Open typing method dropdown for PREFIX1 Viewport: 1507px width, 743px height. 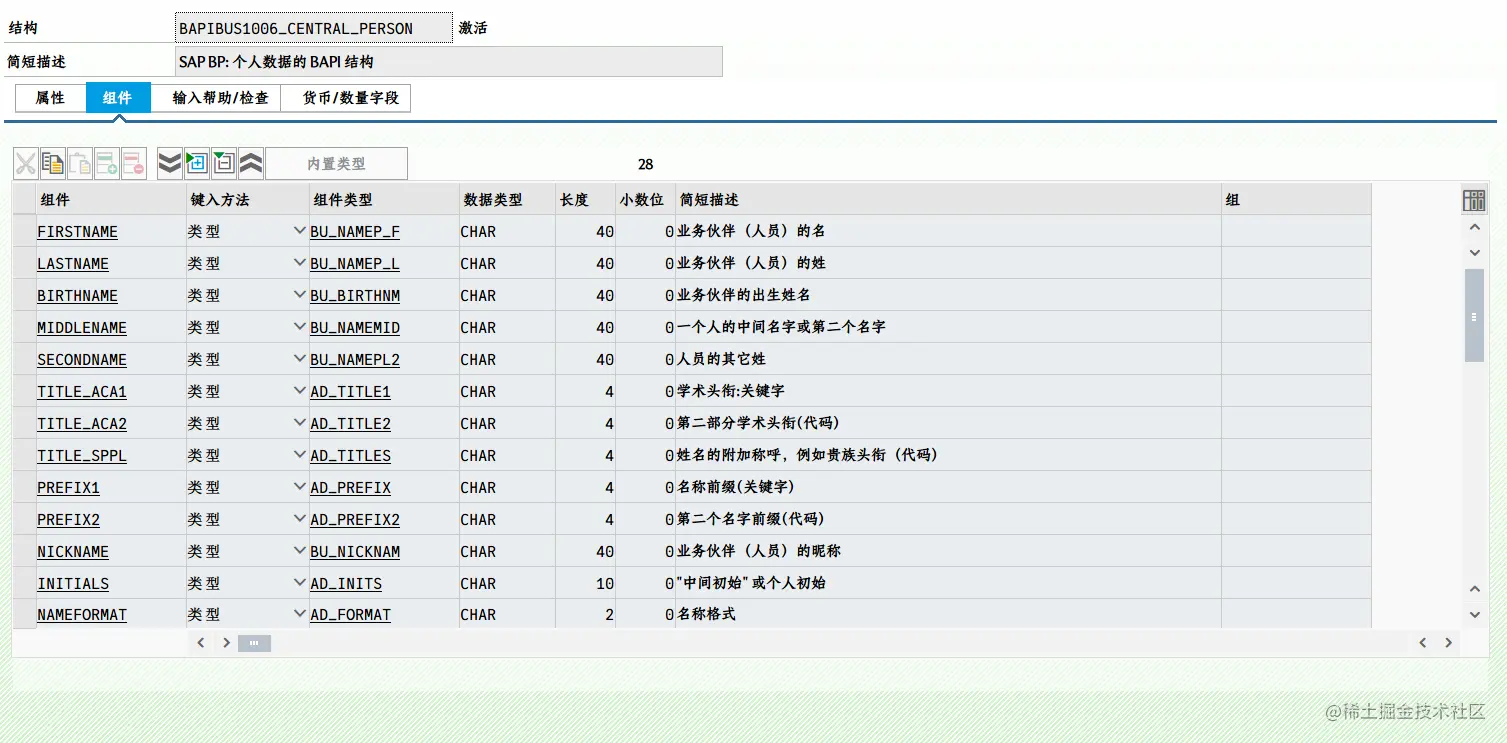pos(299,487)
